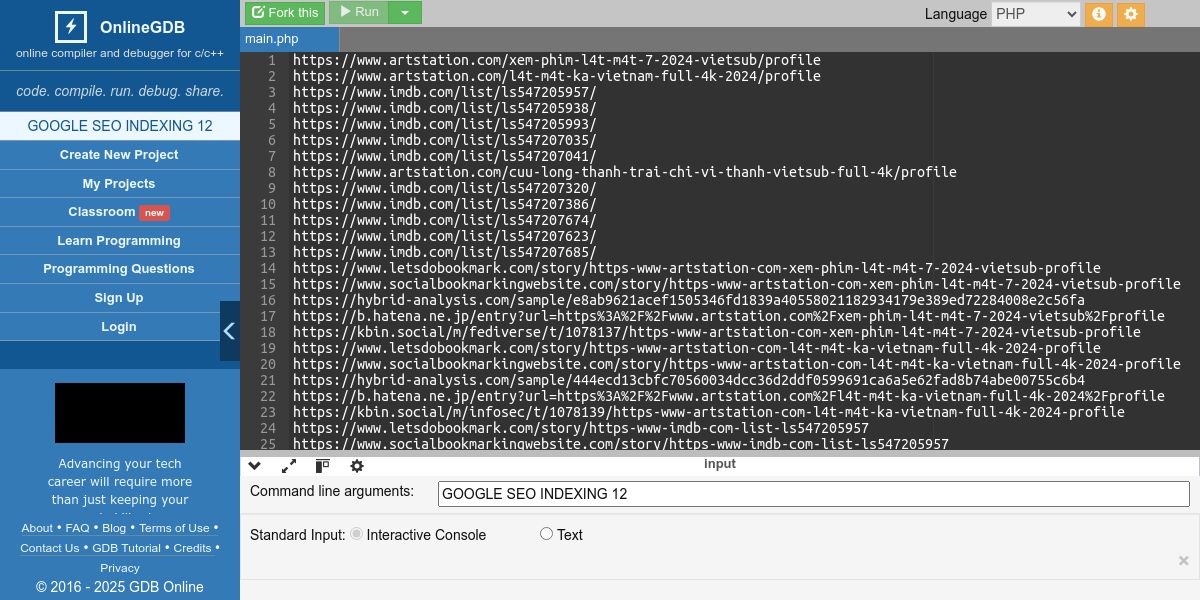Click Login in the sidebar

119,327
